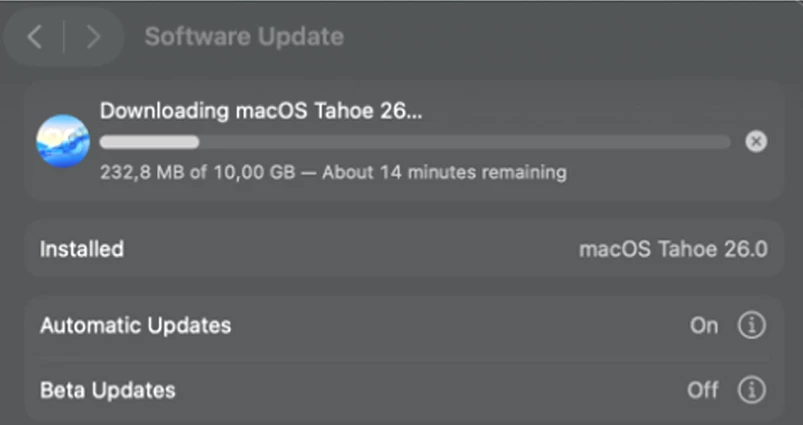Cancel the macOS Tahoe download
The image size is (803, 425).
click(756, 141)
